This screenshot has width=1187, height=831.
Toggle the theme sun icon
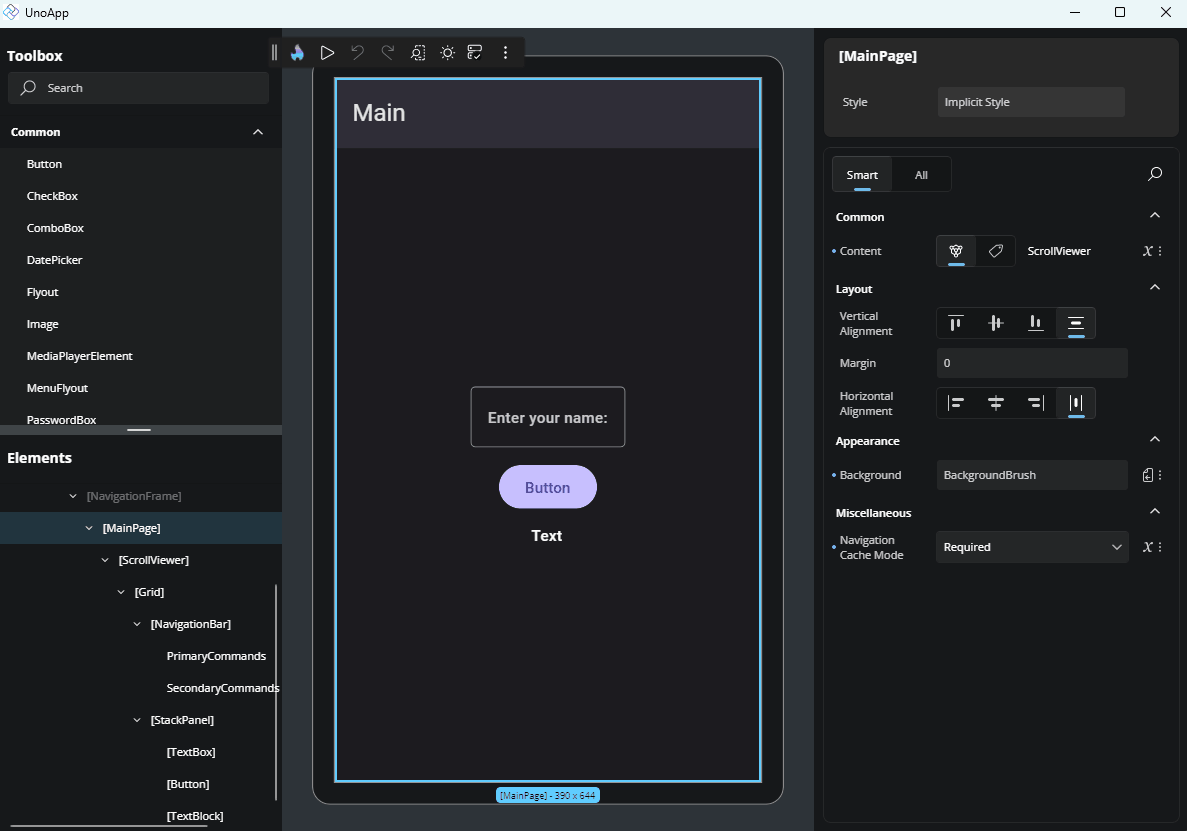point(447,52)
